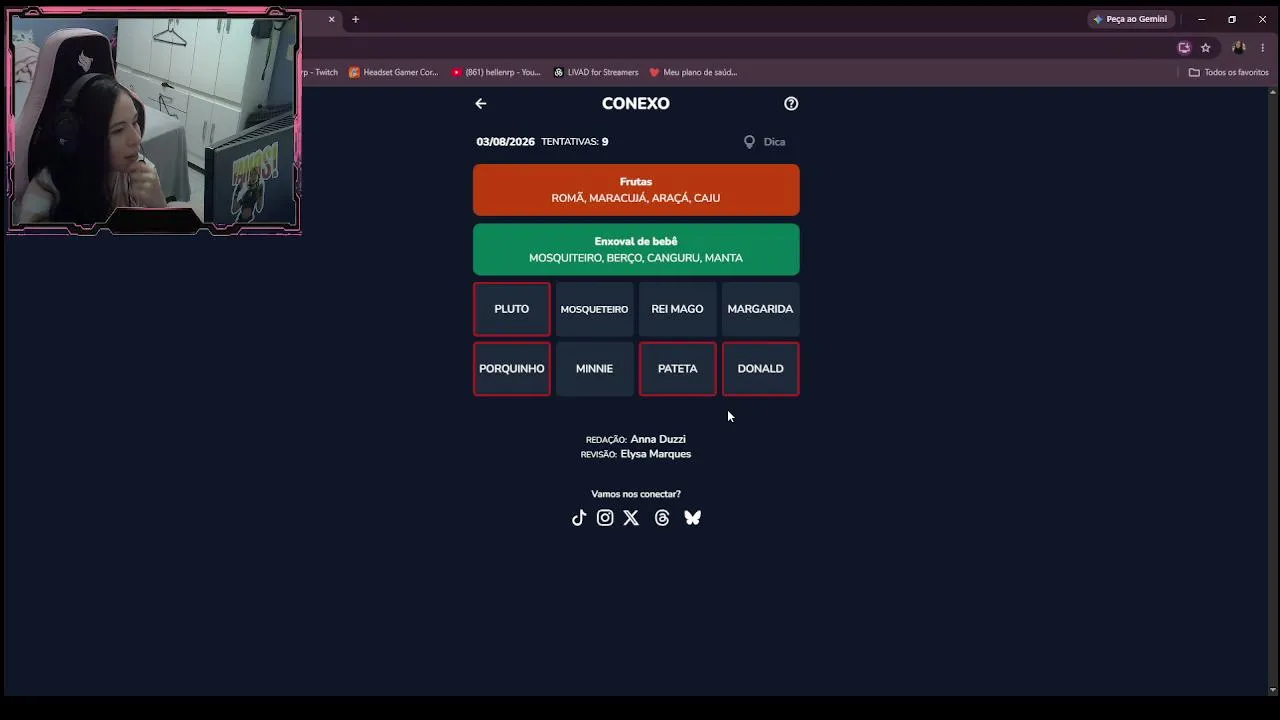Viewport: 1280px width, 720px height.
Task: Deselect the DONALD word tile
Action: [760, 369]
